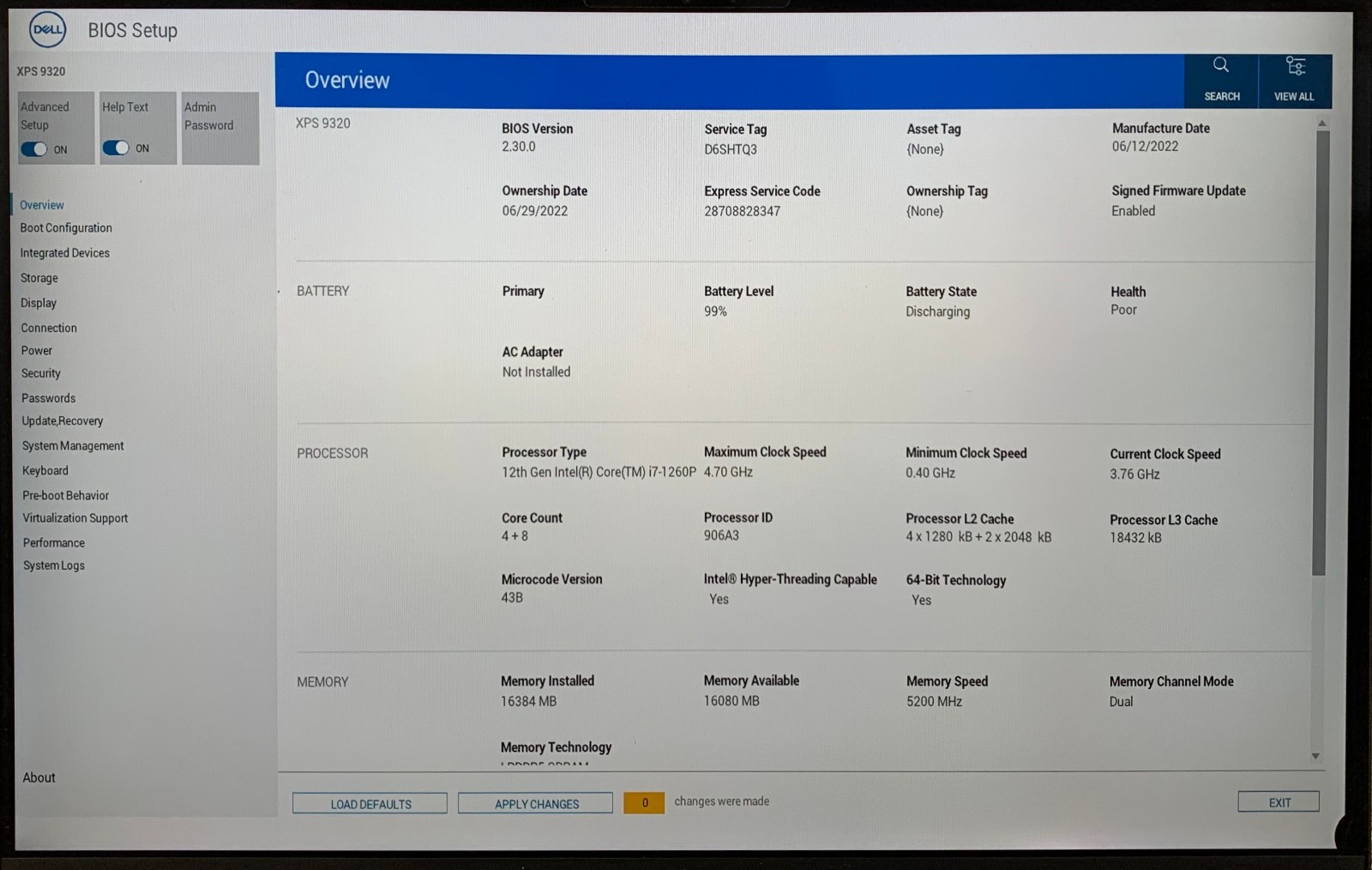This screenshot has width=1372, height=870.
Task: Click the Battery Level value 99%
Action: coord(715,311)
